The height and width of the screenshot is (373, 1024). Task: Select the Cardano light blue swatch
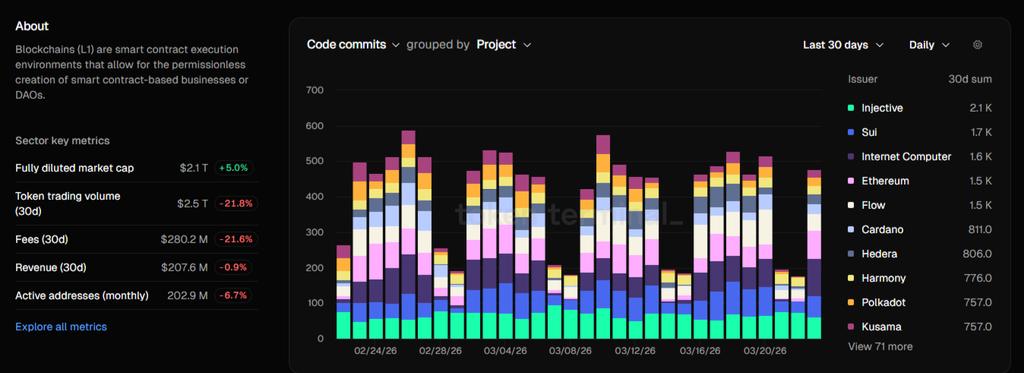pyautogui.click(x=851, y=230)
